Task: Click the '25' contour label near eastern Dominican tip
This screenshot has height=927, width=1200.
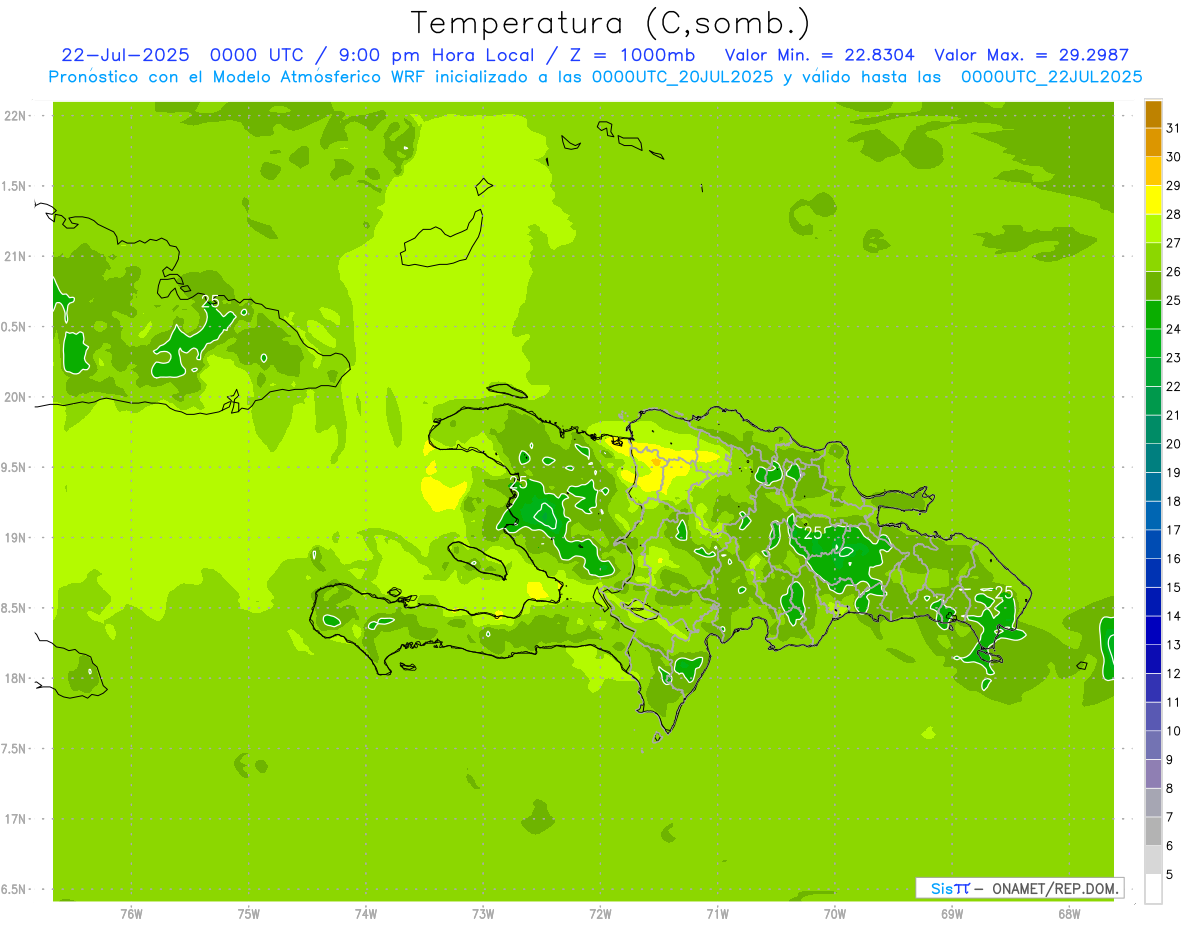Action: click(x=1004, y=592)
